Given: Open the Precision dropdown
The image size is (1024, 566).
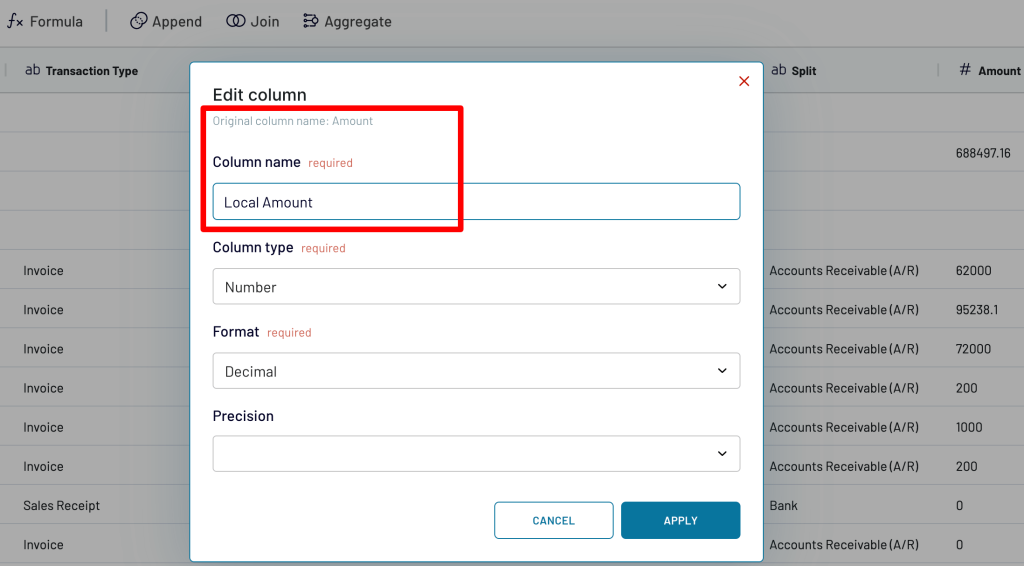Looking at the screenshot, I should (476, 454).
